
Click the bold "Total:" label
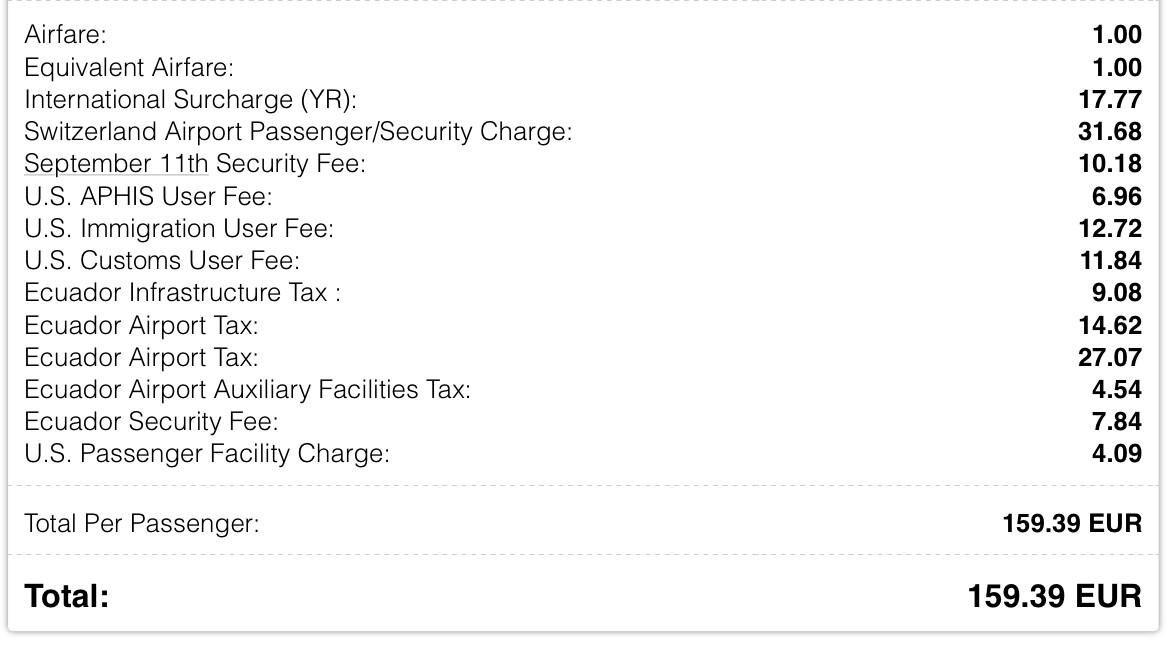(x=66, y=597)
